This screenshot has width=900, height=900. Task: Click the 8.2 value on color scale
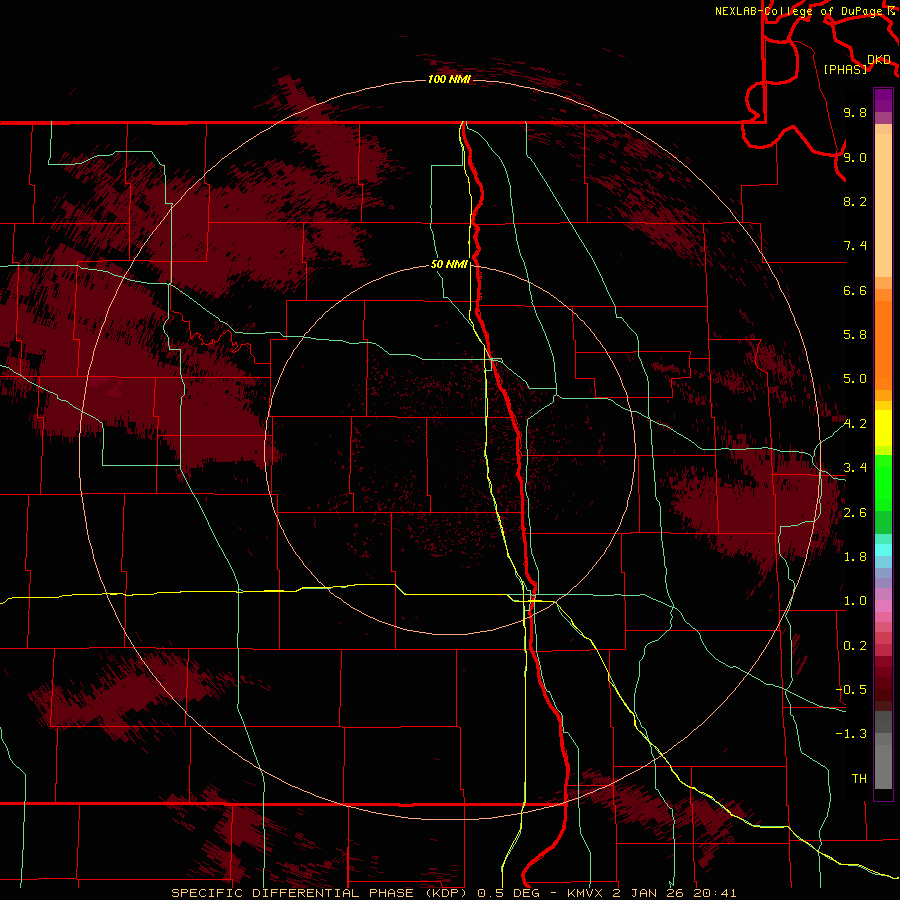coord(855,201)
